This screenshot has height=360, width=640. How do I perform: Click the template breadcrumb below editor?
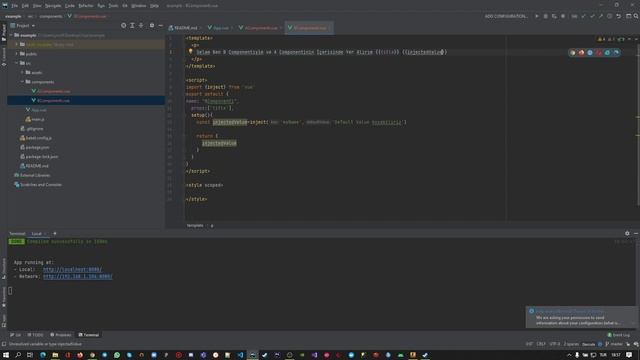click(x=195, y=225)
